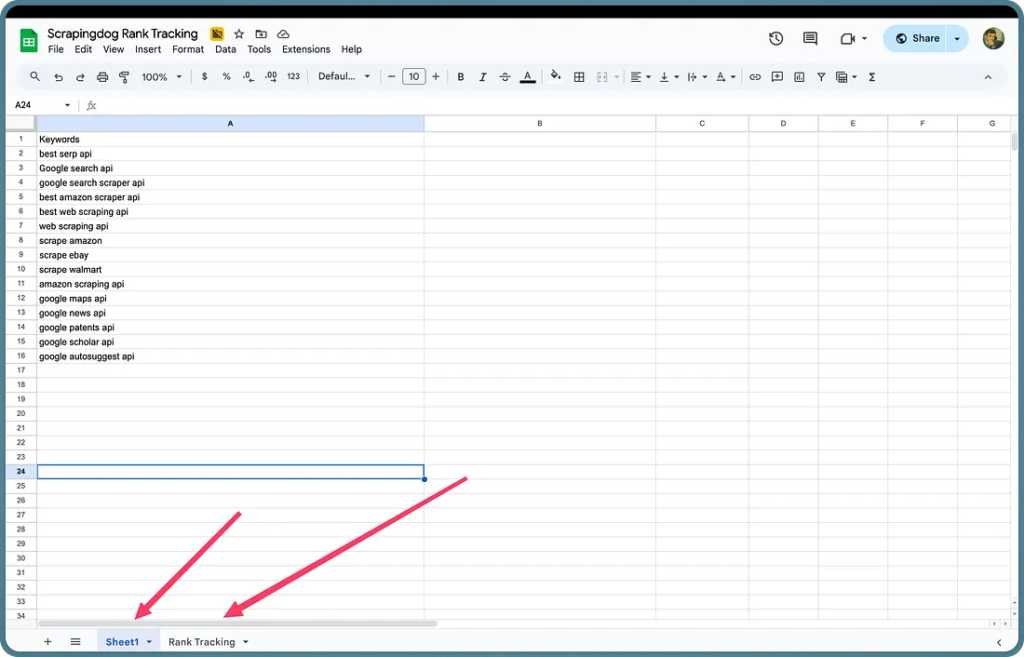Insert a comment on the cell
1024x657 pixels.
[x=777, y=76]
